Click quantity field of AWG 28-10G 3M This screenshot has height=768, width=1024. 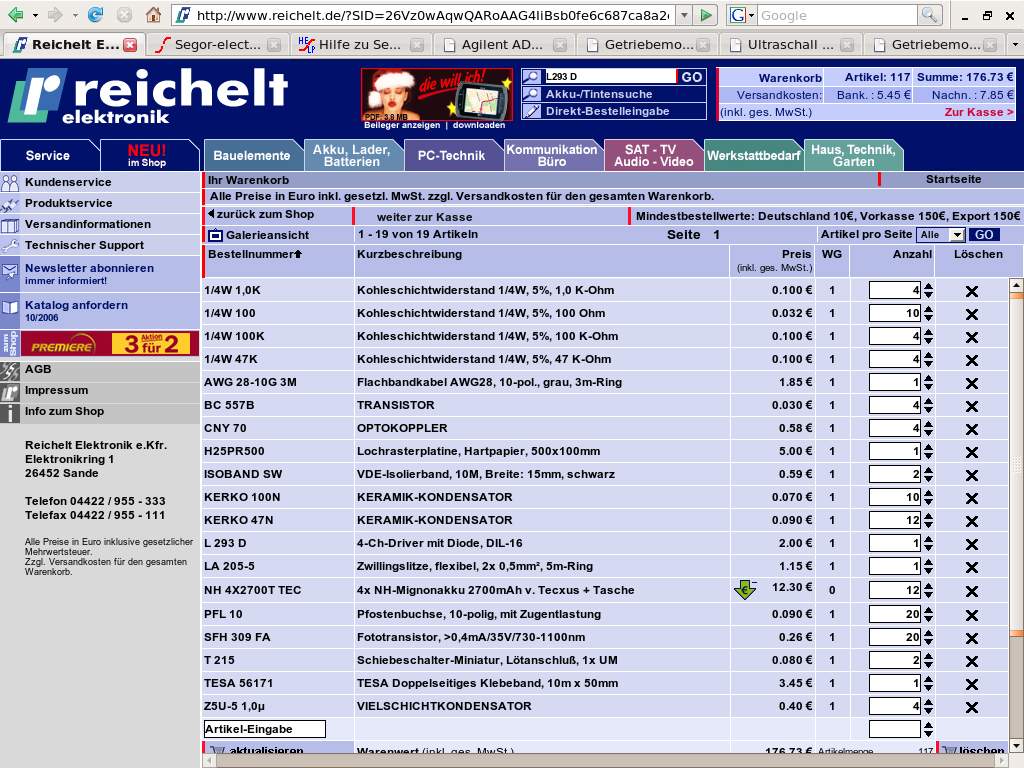point(895,382)
